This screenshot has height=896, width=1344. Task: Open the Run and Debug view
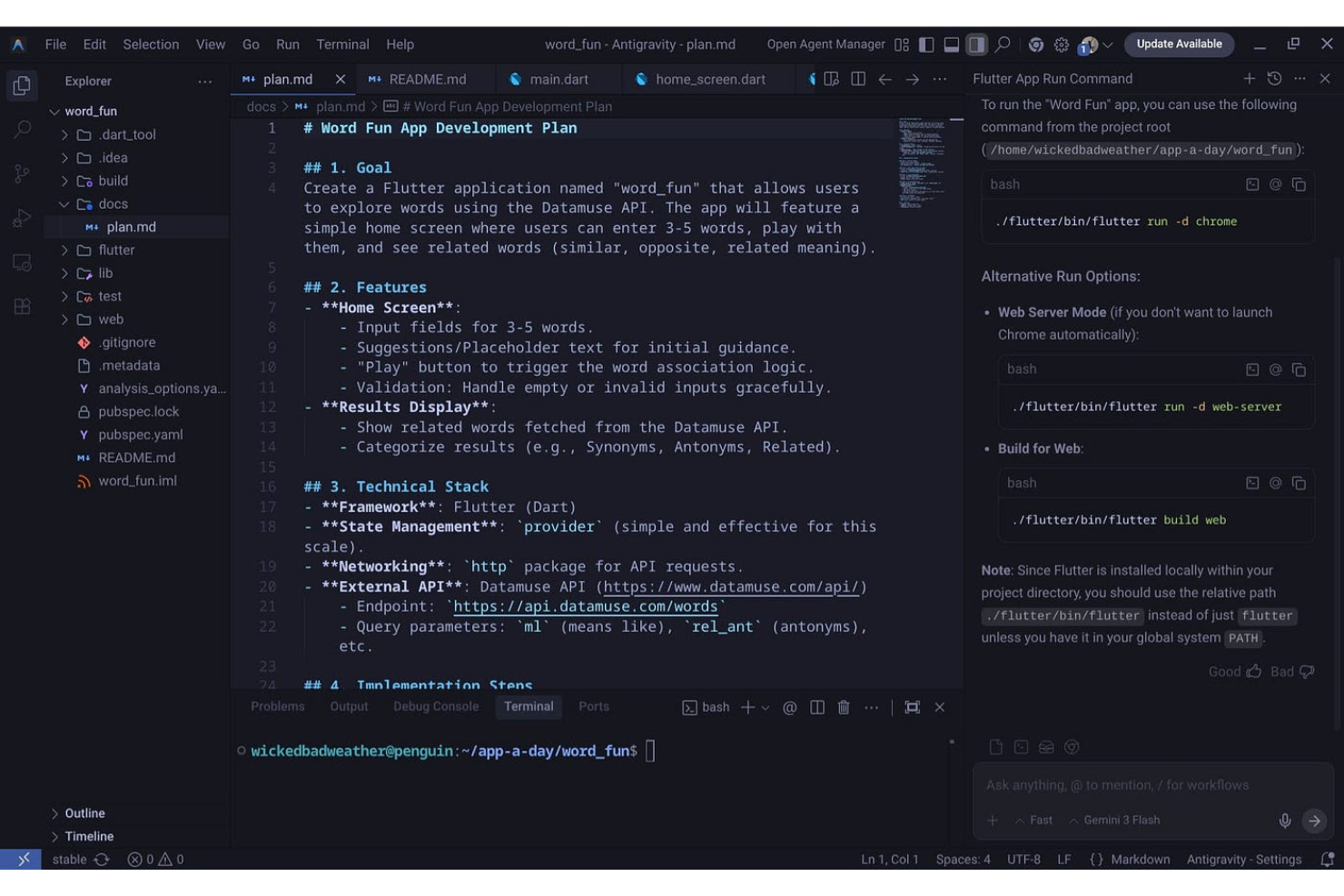22,217
